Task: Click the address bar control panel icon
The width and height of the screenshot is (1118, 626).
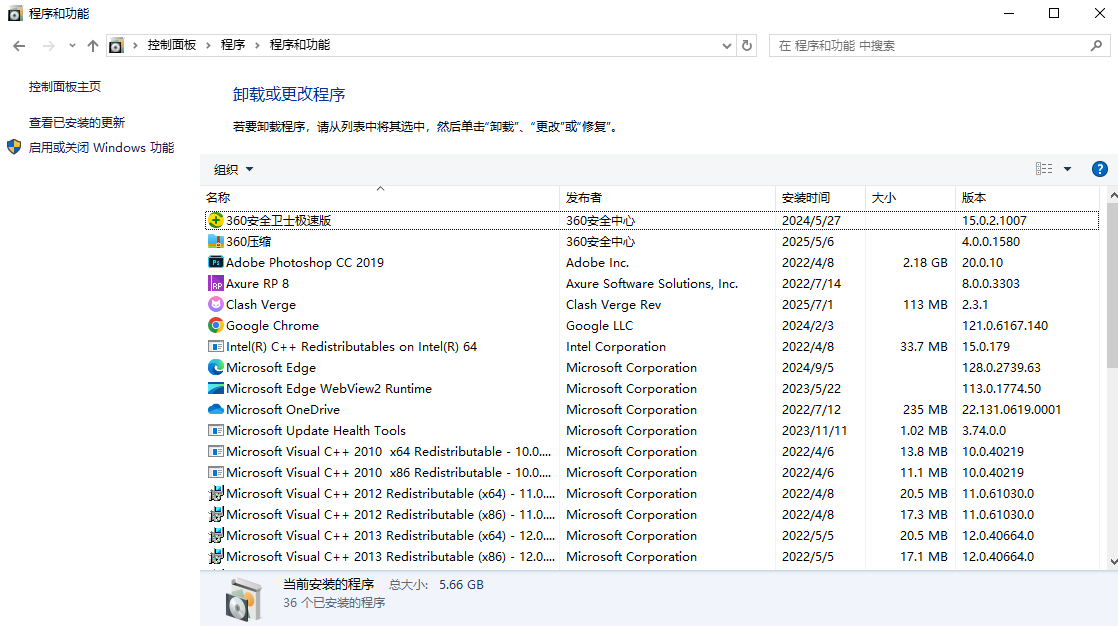Action: (116, 46)
